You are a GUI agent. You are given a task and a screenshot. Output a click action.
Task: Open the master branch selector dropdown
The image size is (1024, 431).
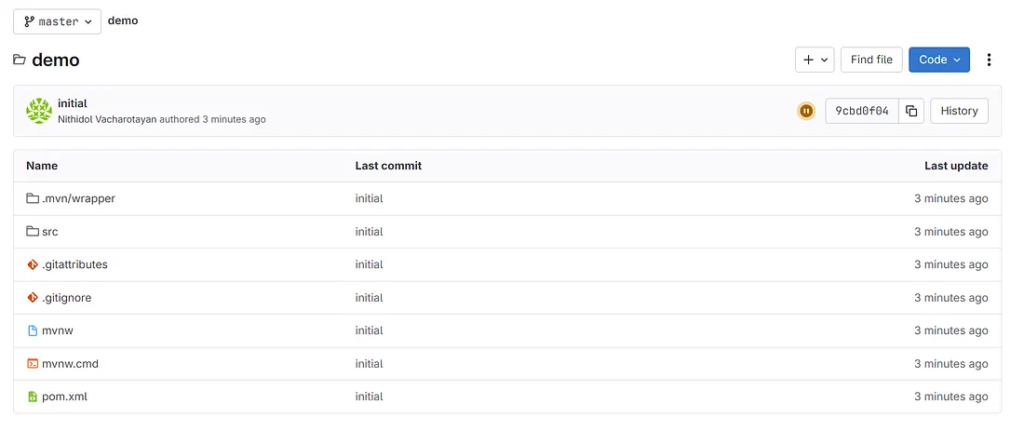(x=57, y=21)
